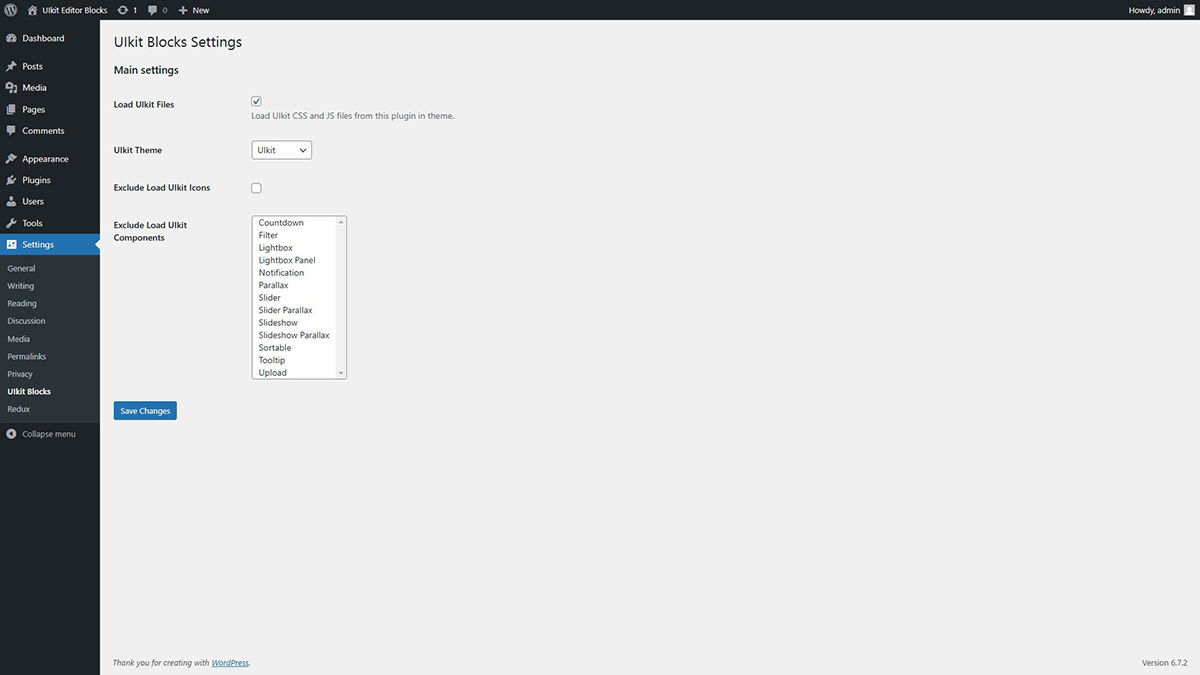Viewport: 1200px width, 675px height.
Task: Select Lightbox in components list
Action: point(295,248)
